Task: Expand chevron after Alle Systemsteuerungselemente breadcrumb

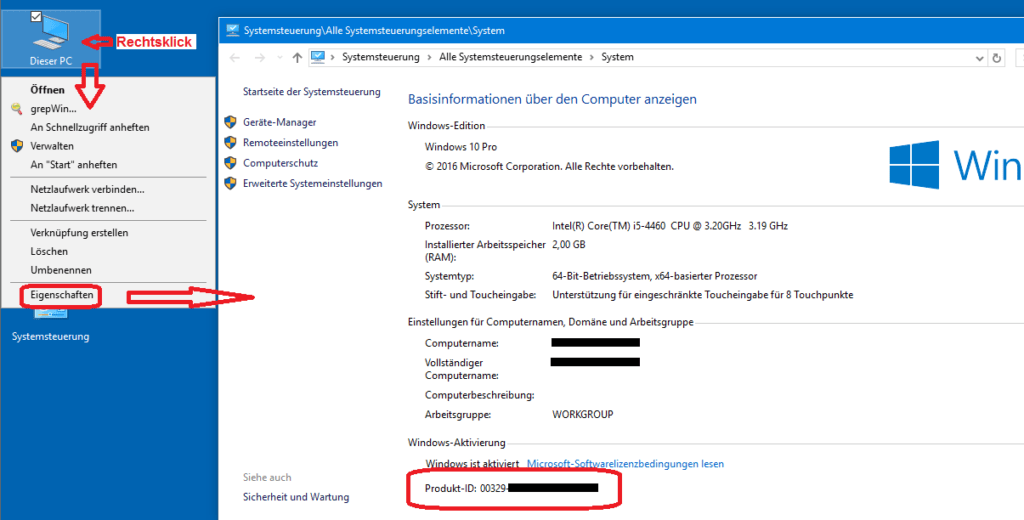Action: [x=592, y=57]
